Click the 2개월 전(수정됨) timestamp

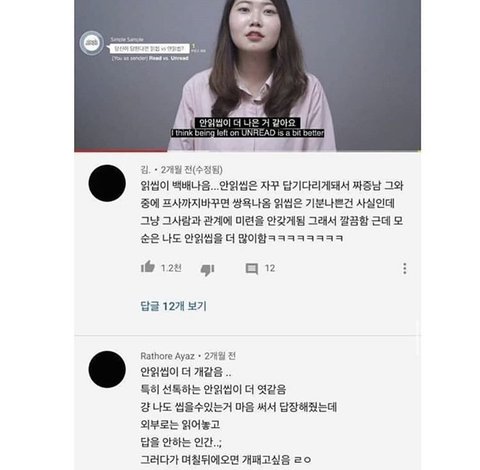pos(192,170)
